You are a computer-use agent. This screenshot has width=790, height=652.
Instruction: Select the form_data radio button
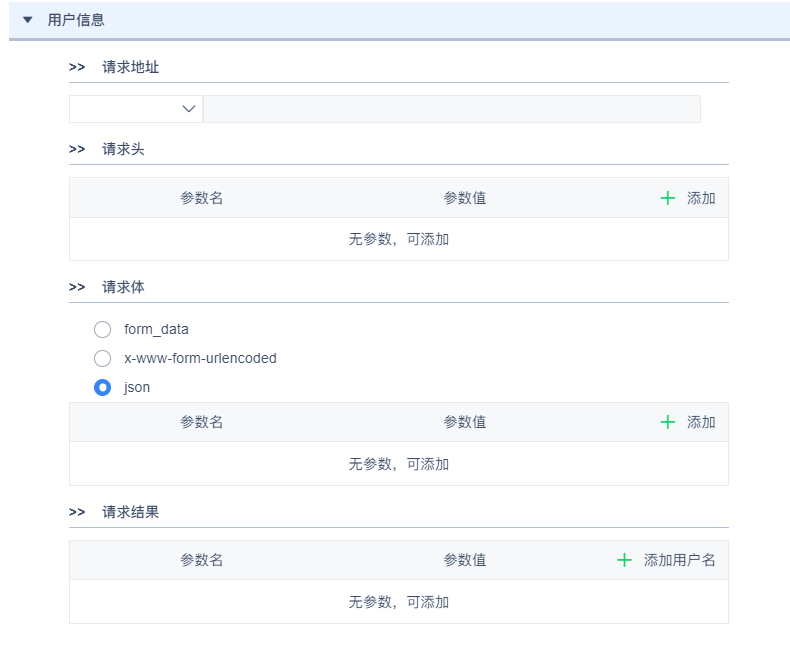[x=102, y=329]
